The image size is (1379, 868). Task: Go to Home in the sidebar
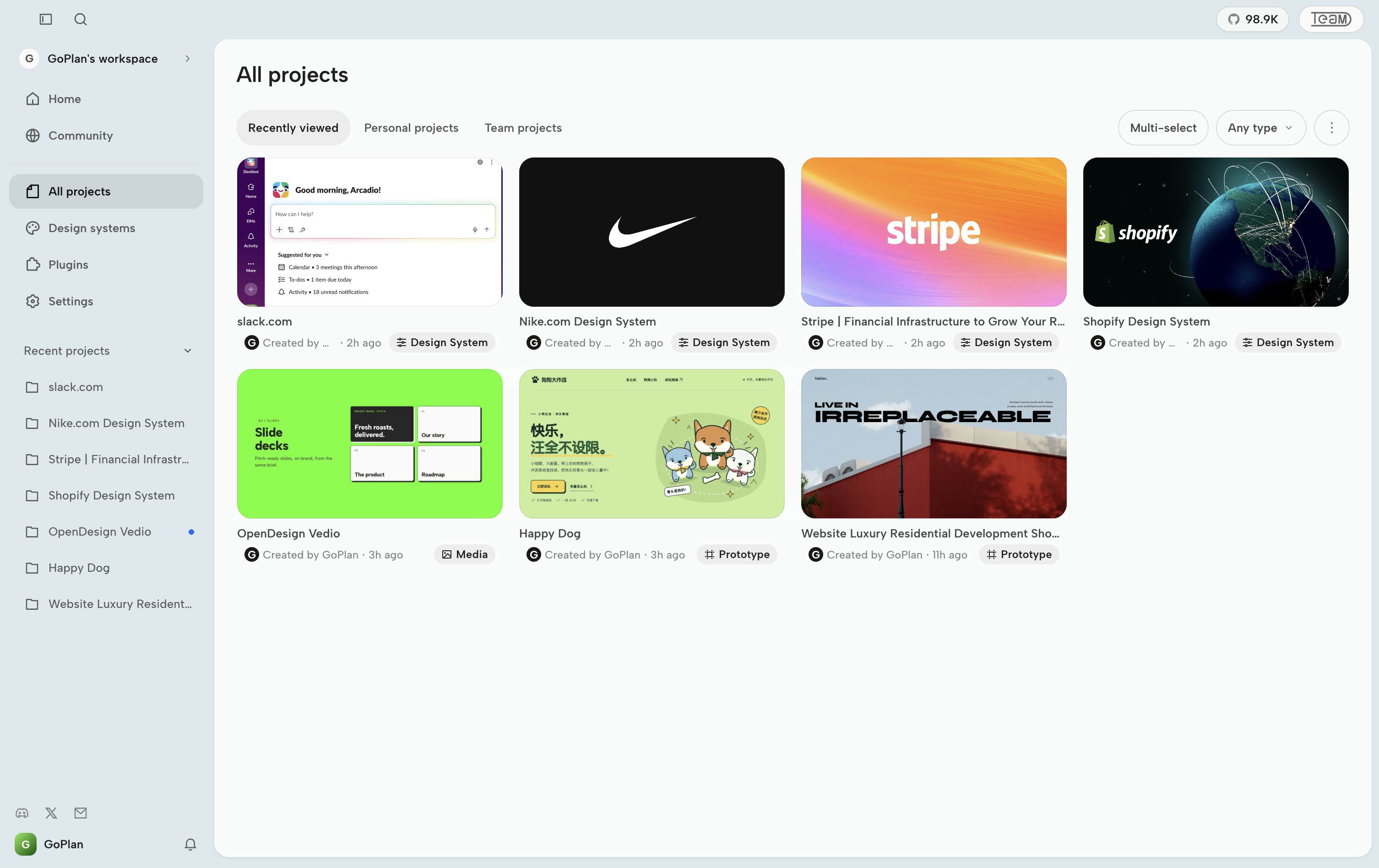pos(106,99)
